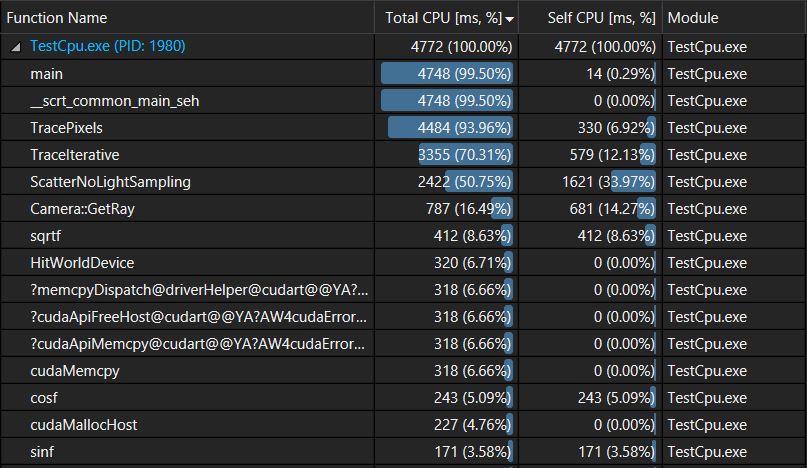Select the ?cudaApiMemcpy@cudart function row
Image resolution: width=807 pixels, height=468 pixels.
(x=404, y=344)
